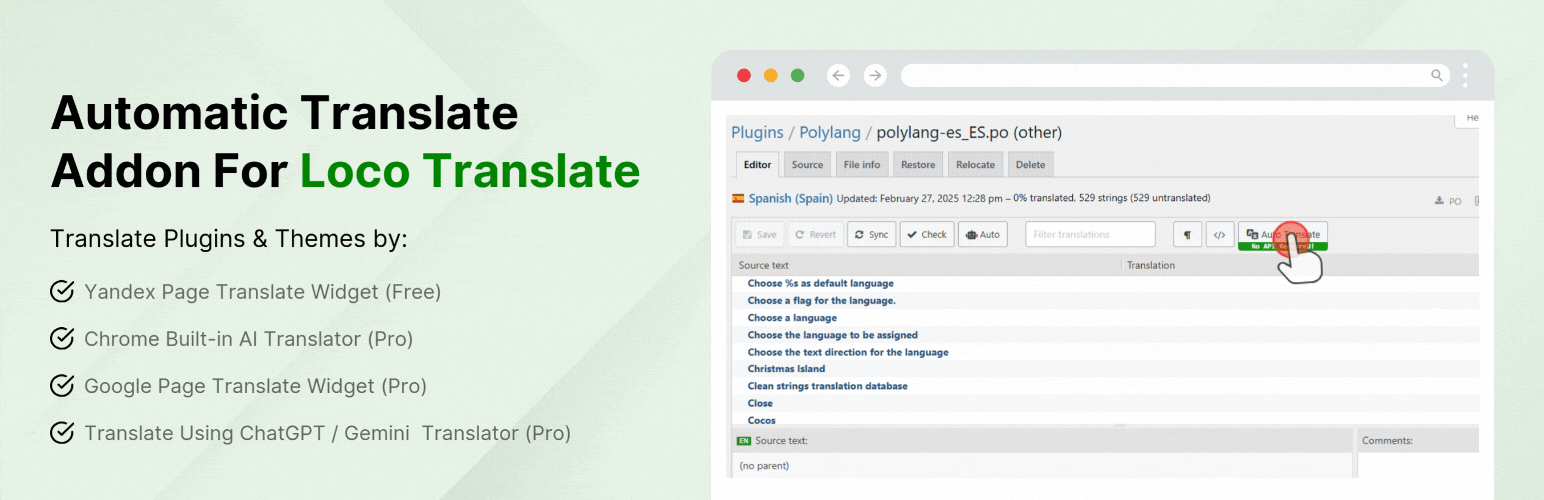Click "Google Page Translate Widget (Pro)" text
1544x500 pixels.
click(256, 386)
